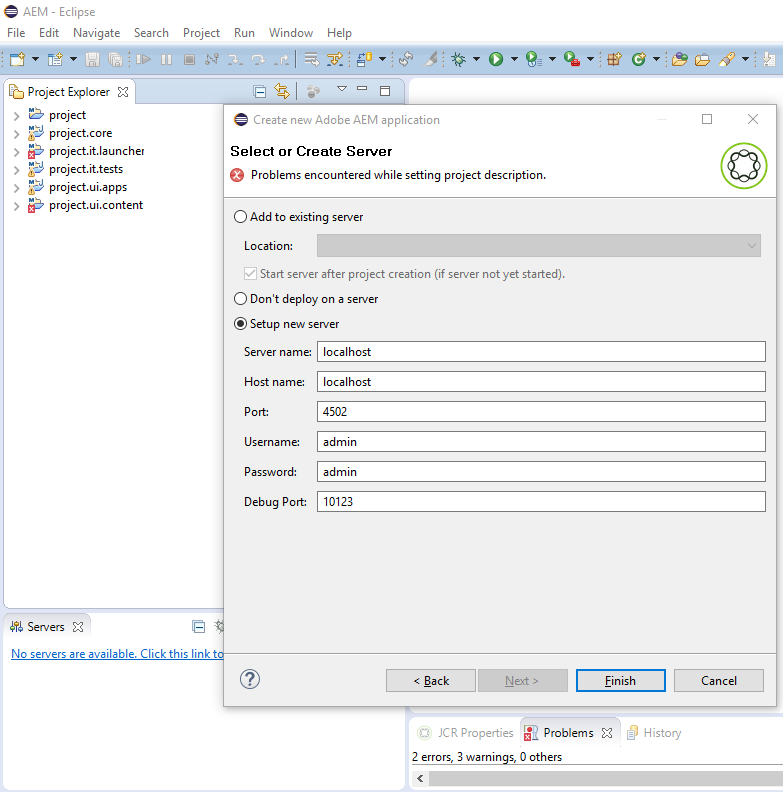This screenshot has width=783, height=792.
Task: Collapse all in Project Explorer
Action: (x=260, y=92)
